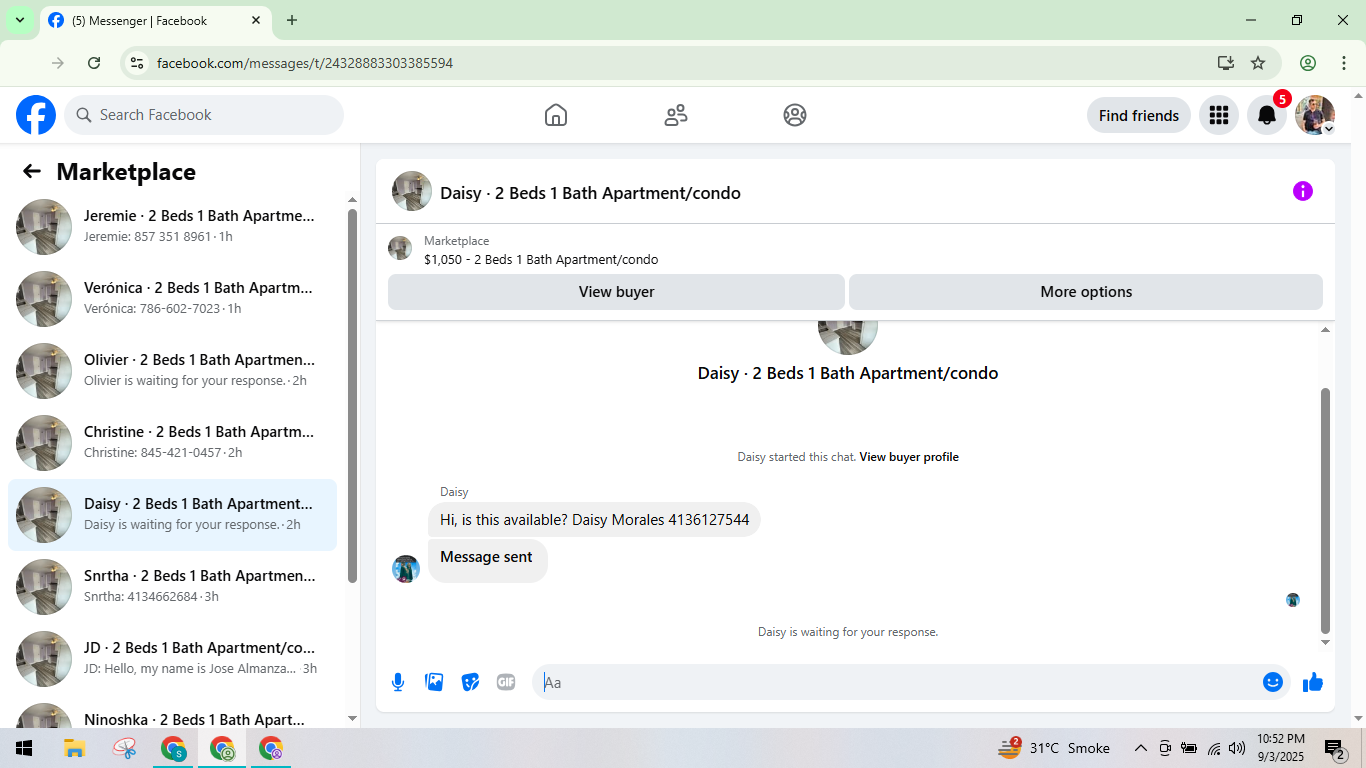This screenshot has width=1366, height=768.
Task: Open the View buyer profile link
Action: (x=909, y=457)
